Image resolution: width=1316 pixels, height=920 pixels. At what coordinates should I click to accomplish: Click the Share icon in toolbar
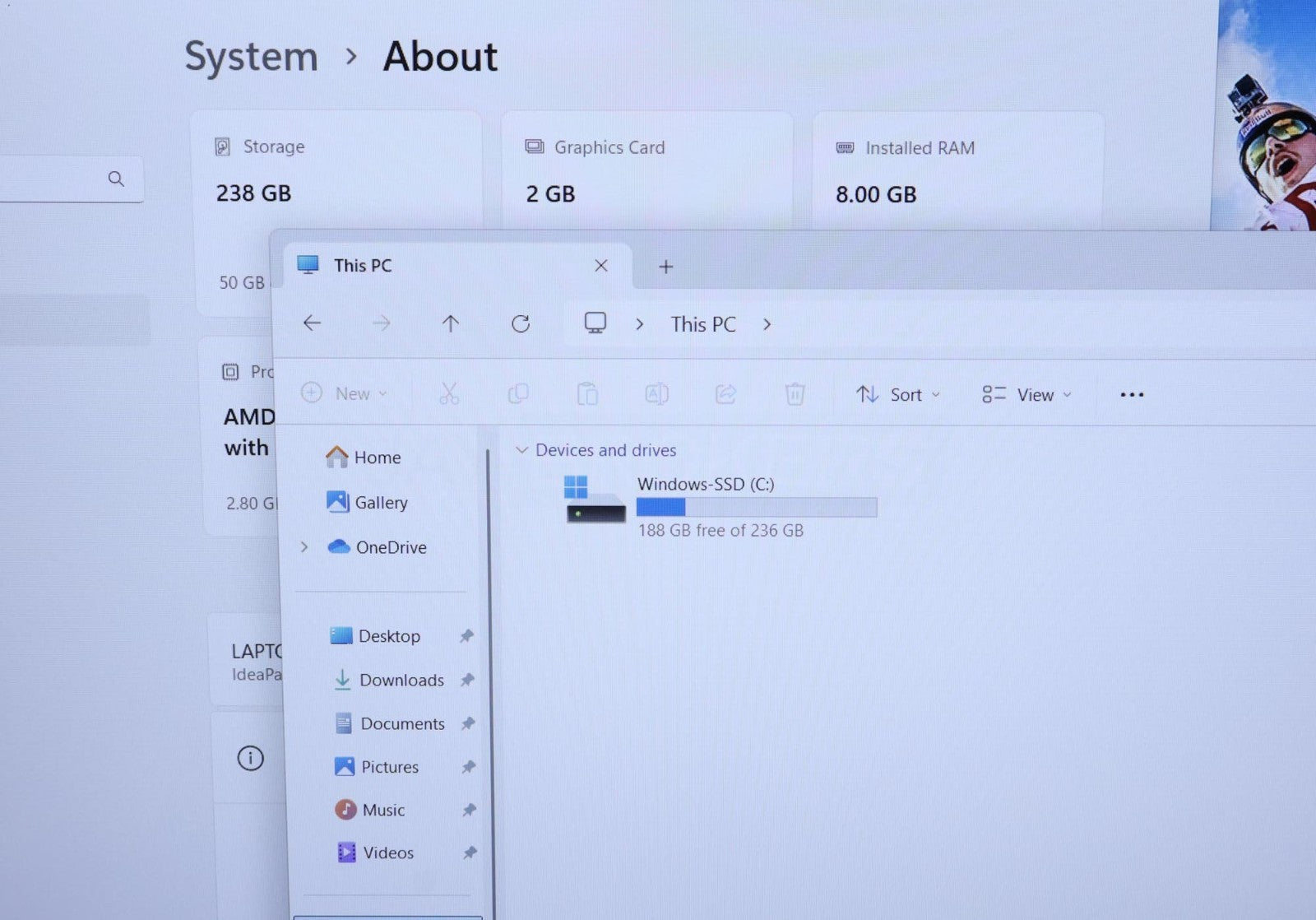pyautogui.click(x=725, y=394)
